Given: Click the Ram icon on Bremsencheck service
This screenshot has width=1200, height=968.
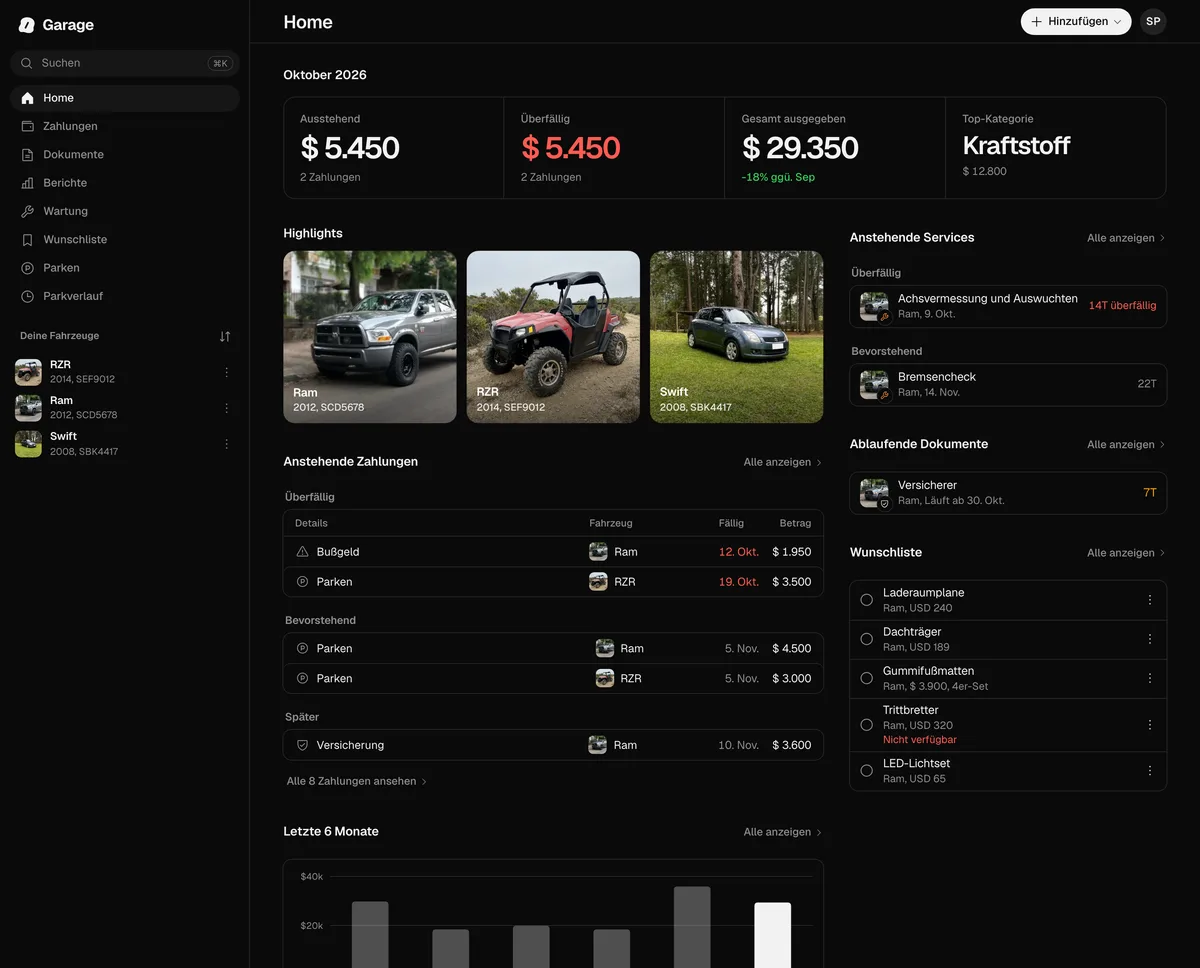Looking at the screenshot, I should click(x=874, y=384).
